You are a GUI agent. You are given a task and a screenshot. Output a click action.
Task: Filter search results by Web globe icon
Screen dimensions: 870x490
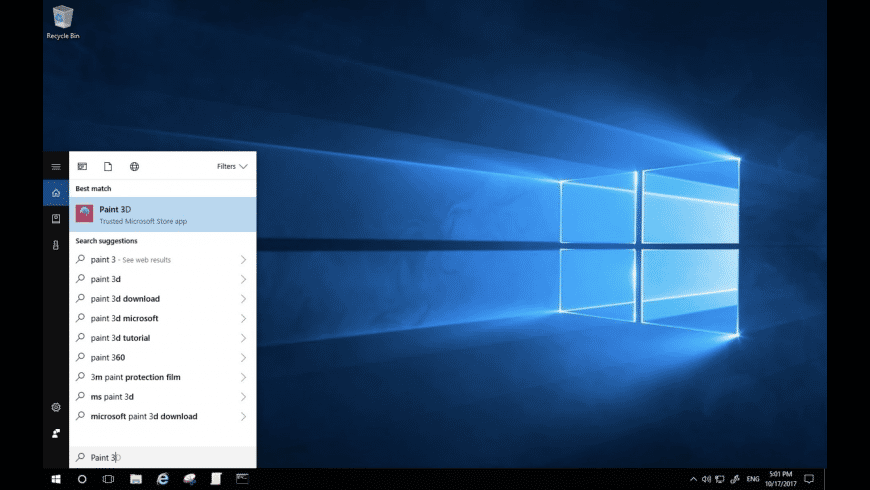134,166
